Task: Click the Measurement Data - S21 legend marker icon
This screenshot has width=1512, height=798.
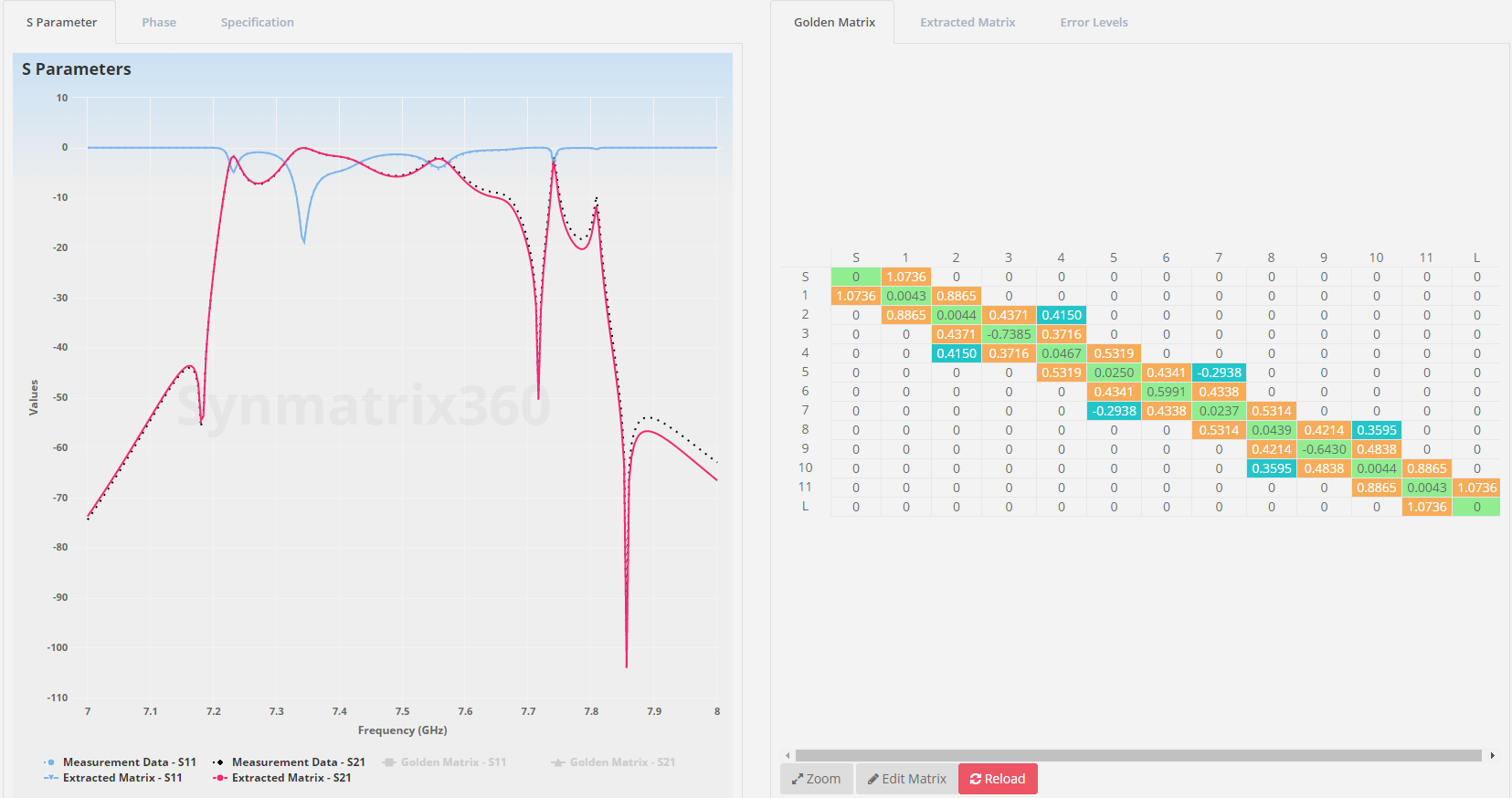Action: (219, 762)
